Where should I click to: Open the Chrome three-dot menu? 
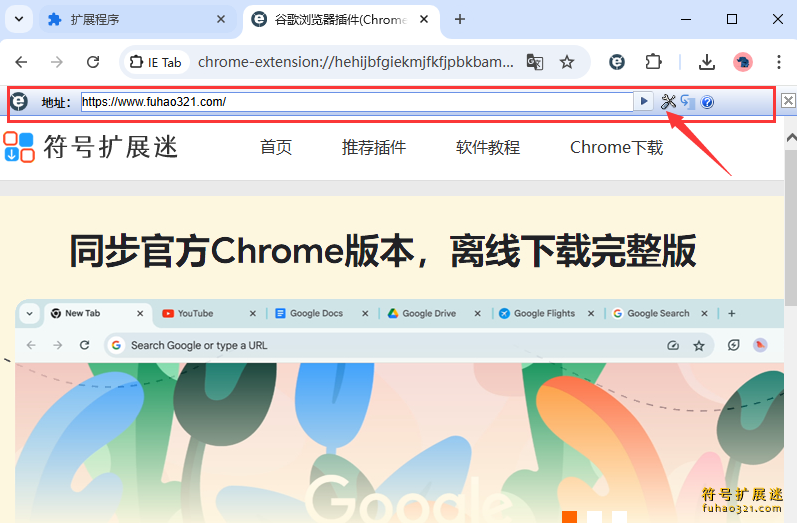coord(779,62)
